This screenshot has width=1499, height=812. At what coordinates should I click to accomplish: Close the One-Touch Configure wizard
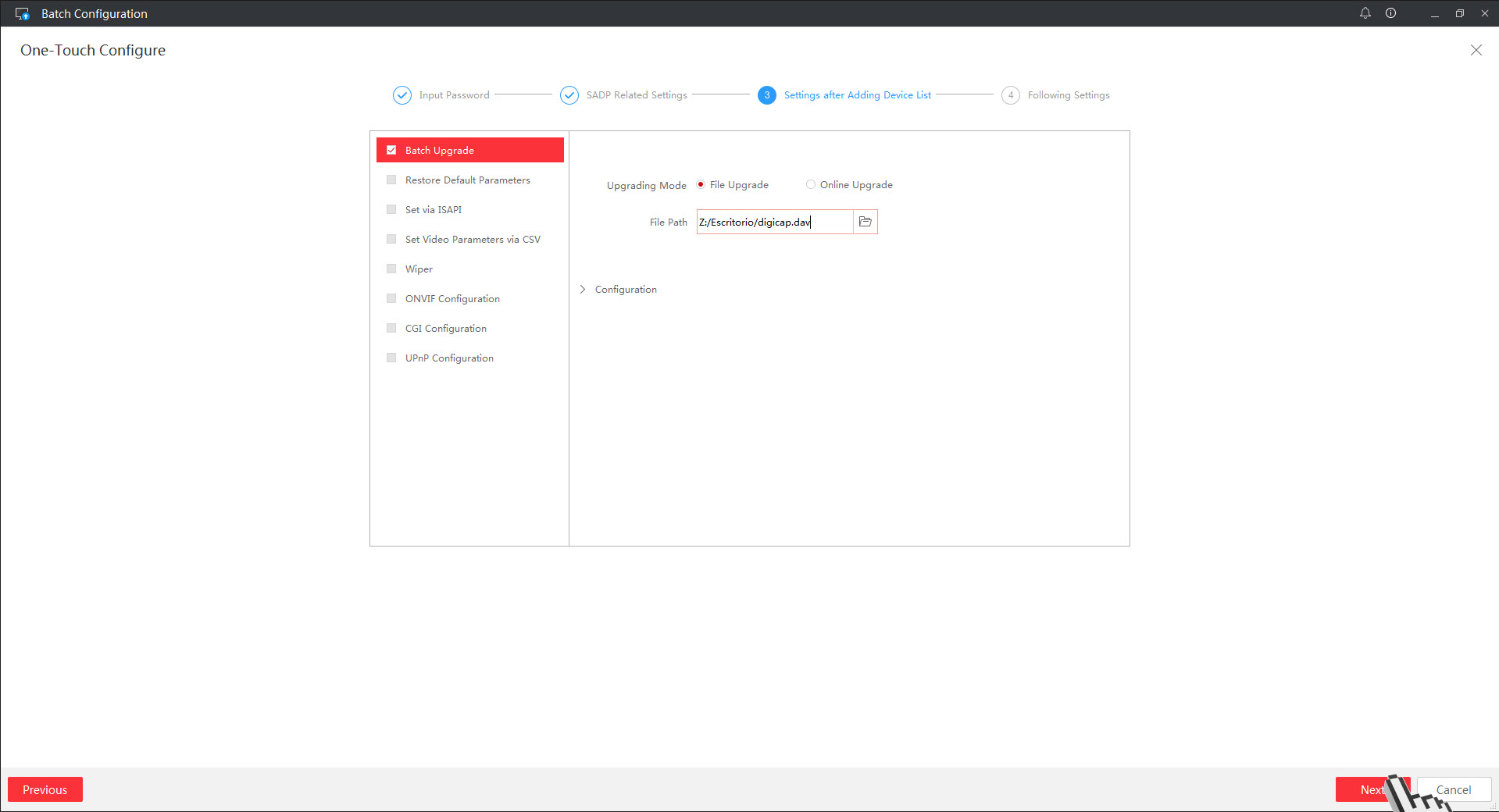[x=1476, y=50]
